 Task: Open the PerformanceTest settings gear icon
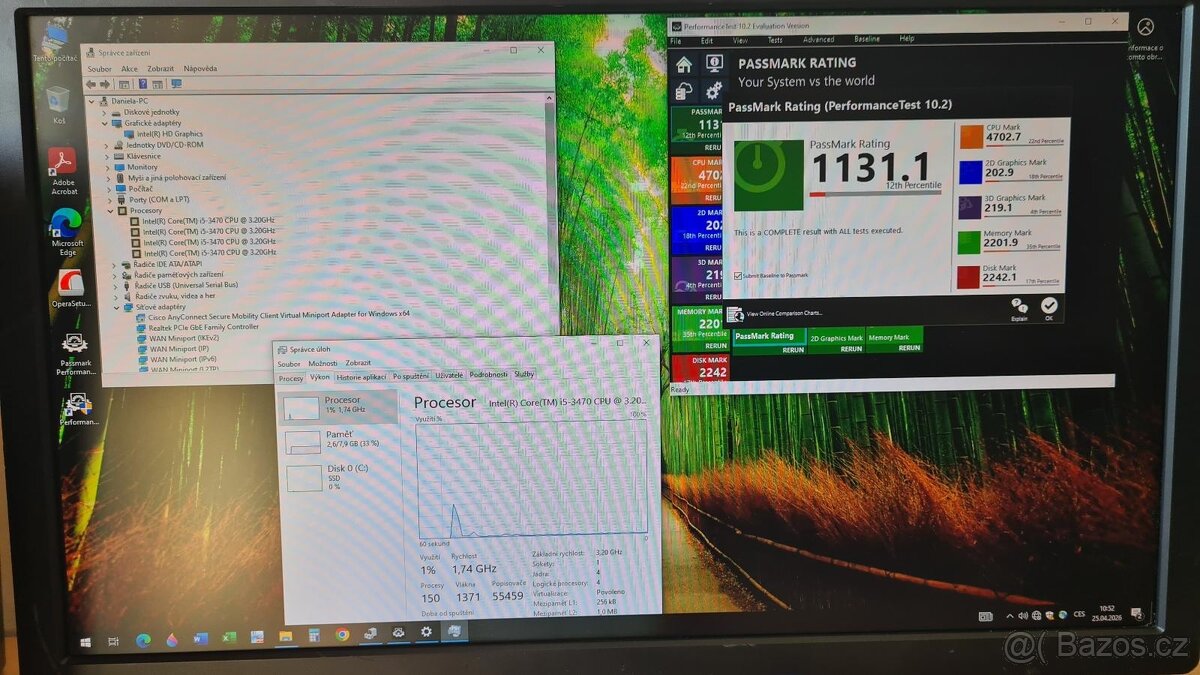pos(714,91)
